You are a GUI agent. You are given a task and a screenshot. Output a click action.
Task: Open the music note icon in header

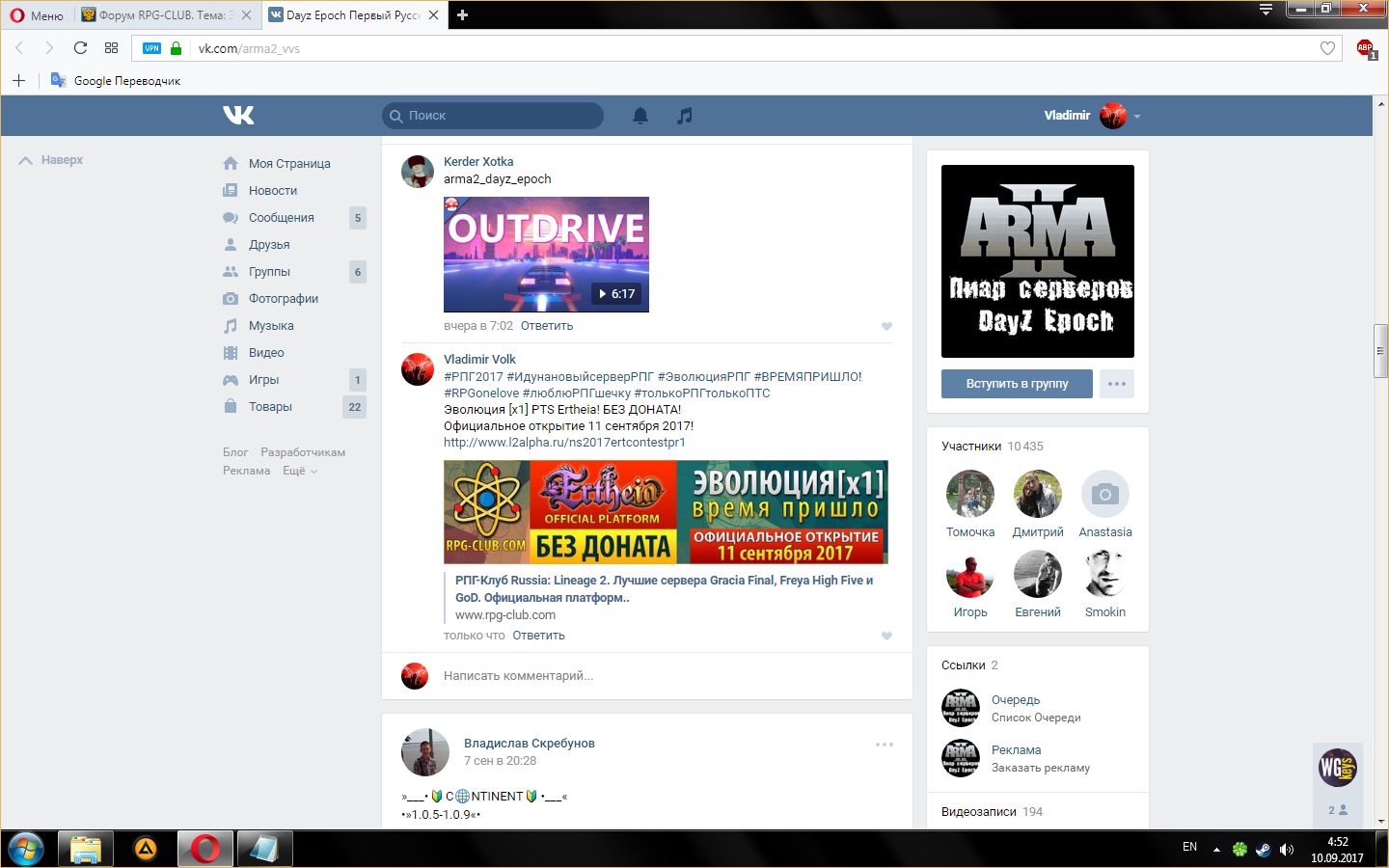(x=684, y=116)
